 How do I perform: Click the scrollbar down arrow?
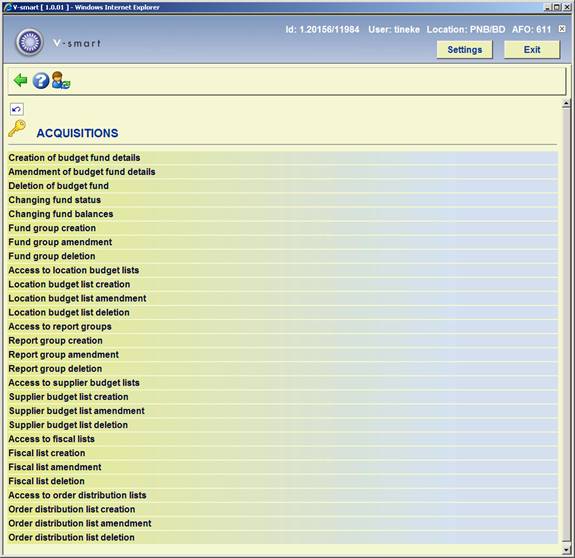pyautogui.click(x=566, y=550)
